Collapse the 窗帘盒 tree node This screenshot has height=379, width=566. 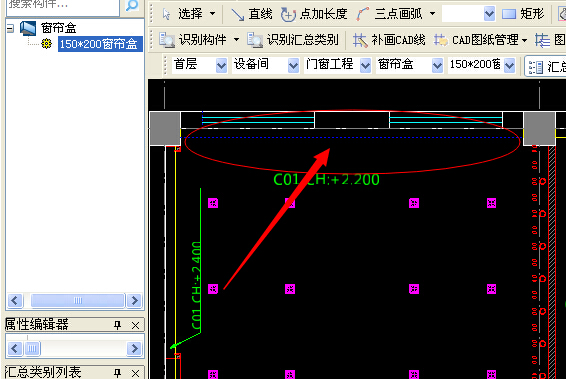click(x=10, y=28)
